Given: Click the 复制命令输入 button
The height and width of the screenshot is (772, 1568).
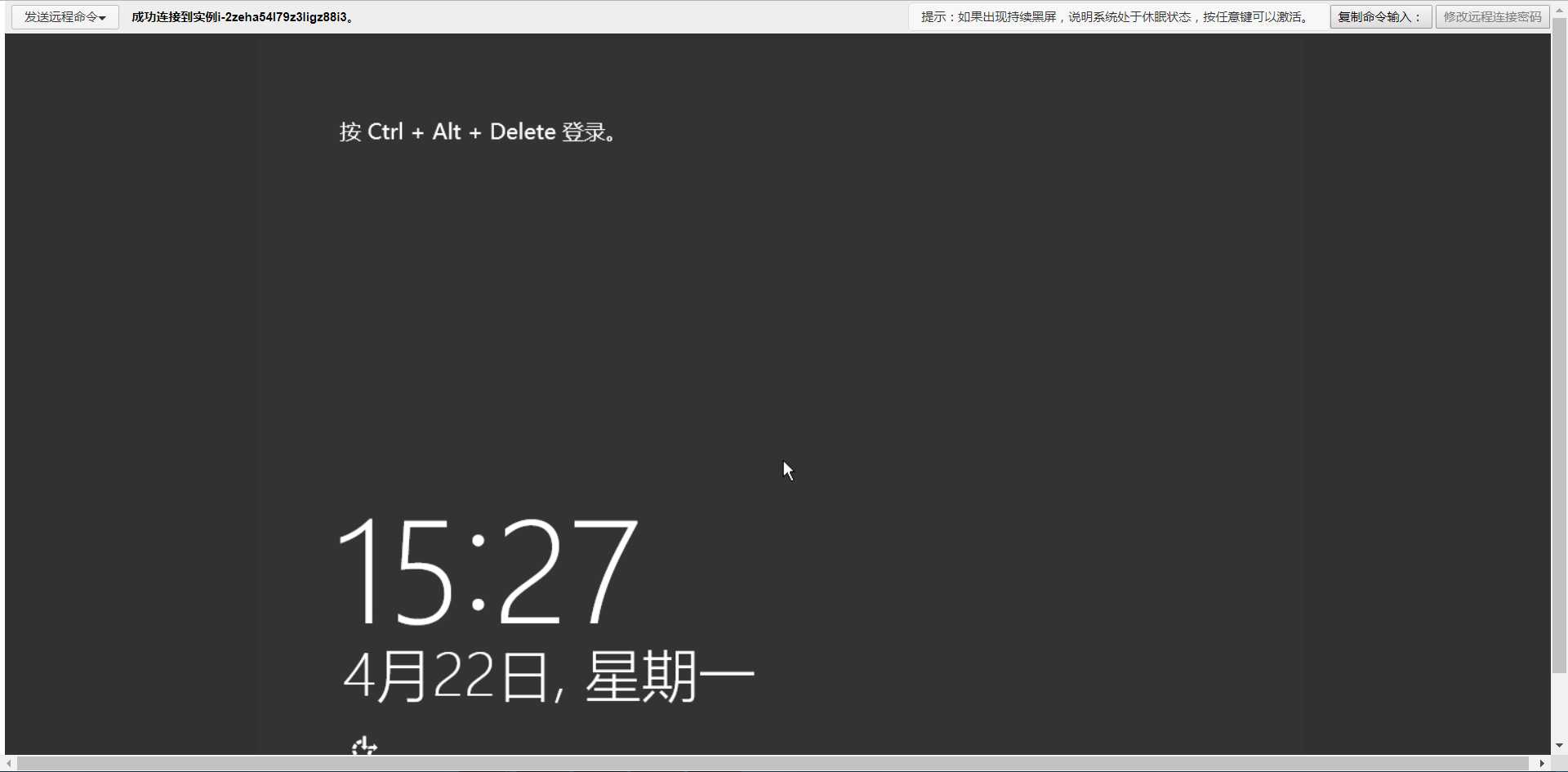Looking at the screenshot, I should (x=1380, y=17).
